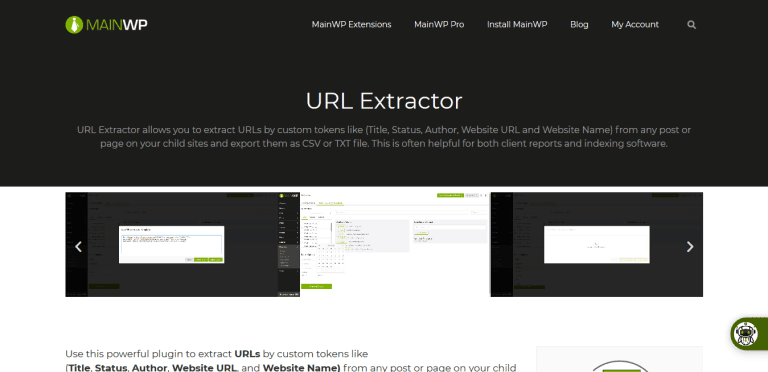The width and height of the screenshot is (768, 372).
Task: Go to Blog page
Action: [579, 24]
